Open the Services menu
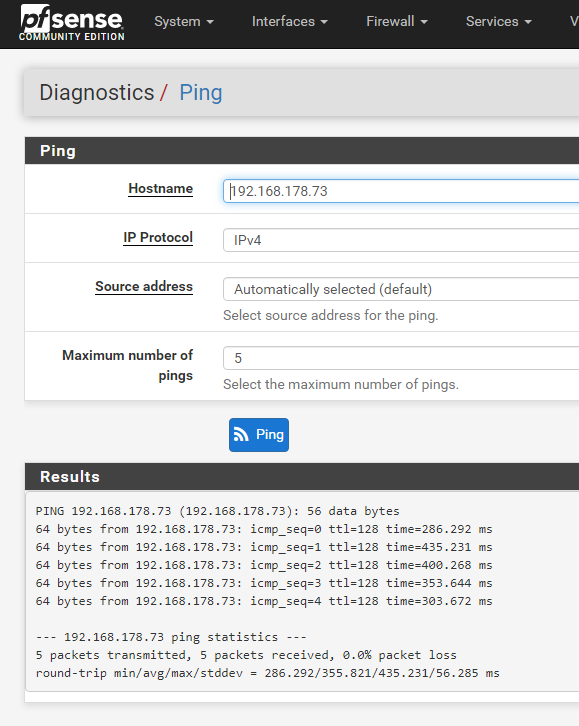 (x=498, y=22)
